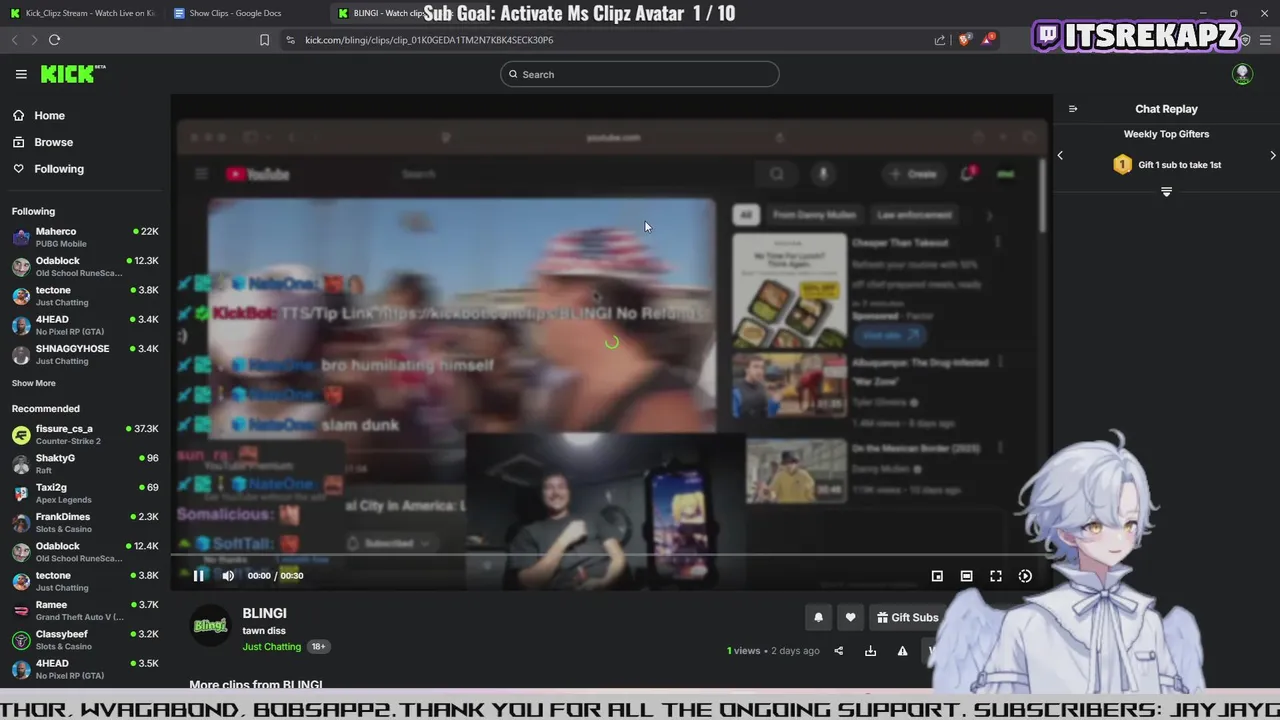Image resolution: width=1280 pixels, height=720 pixels.
Task: Open Ramee recommended channel
Action: click(85, 610)
